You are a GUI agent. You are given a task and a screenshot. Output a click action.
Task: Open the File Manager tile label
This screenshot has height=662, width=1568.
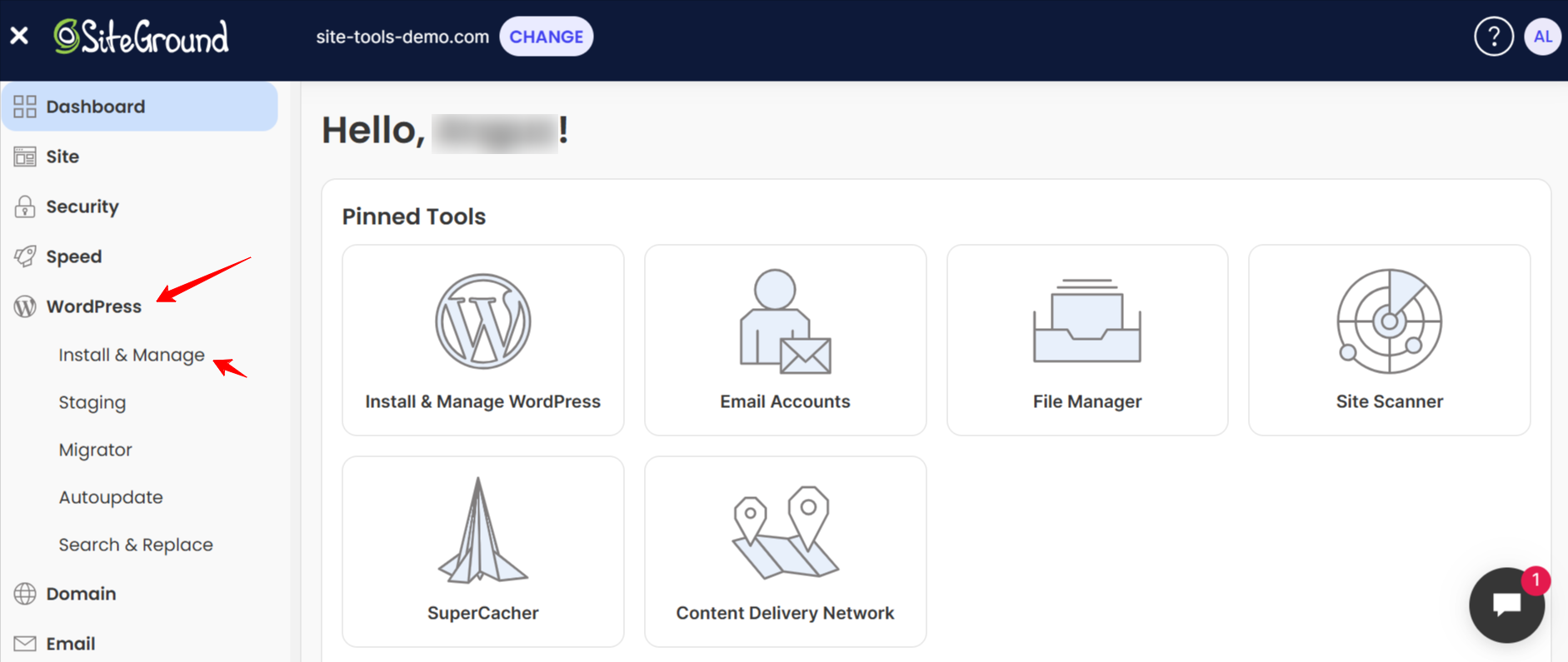(1087, 401)
